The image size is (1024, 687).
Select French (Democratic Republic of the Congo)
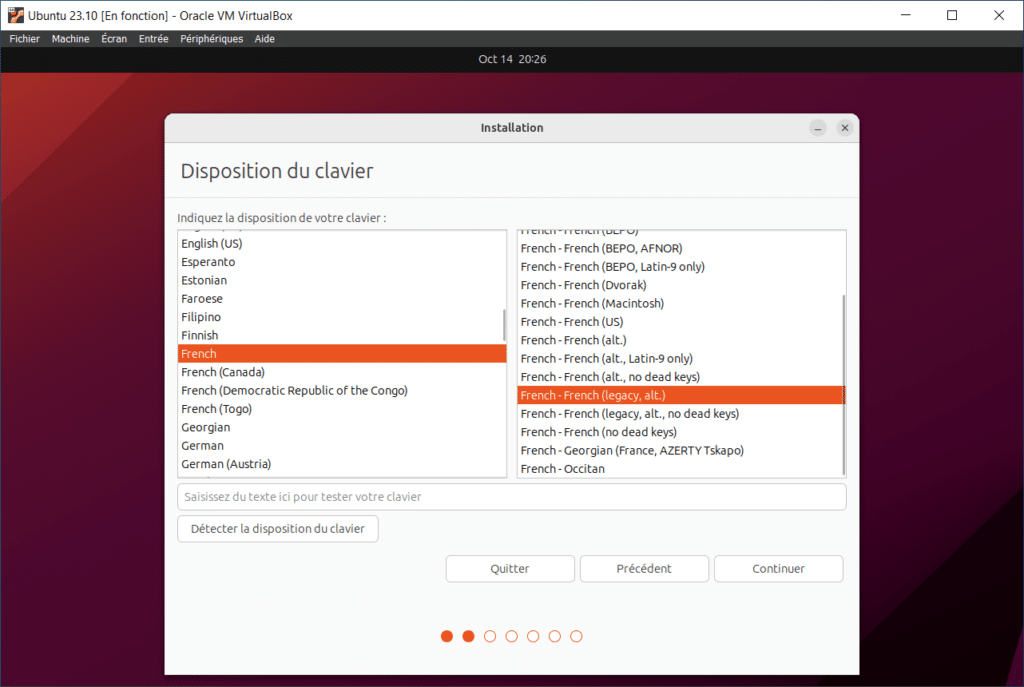[x=342, y=391]
